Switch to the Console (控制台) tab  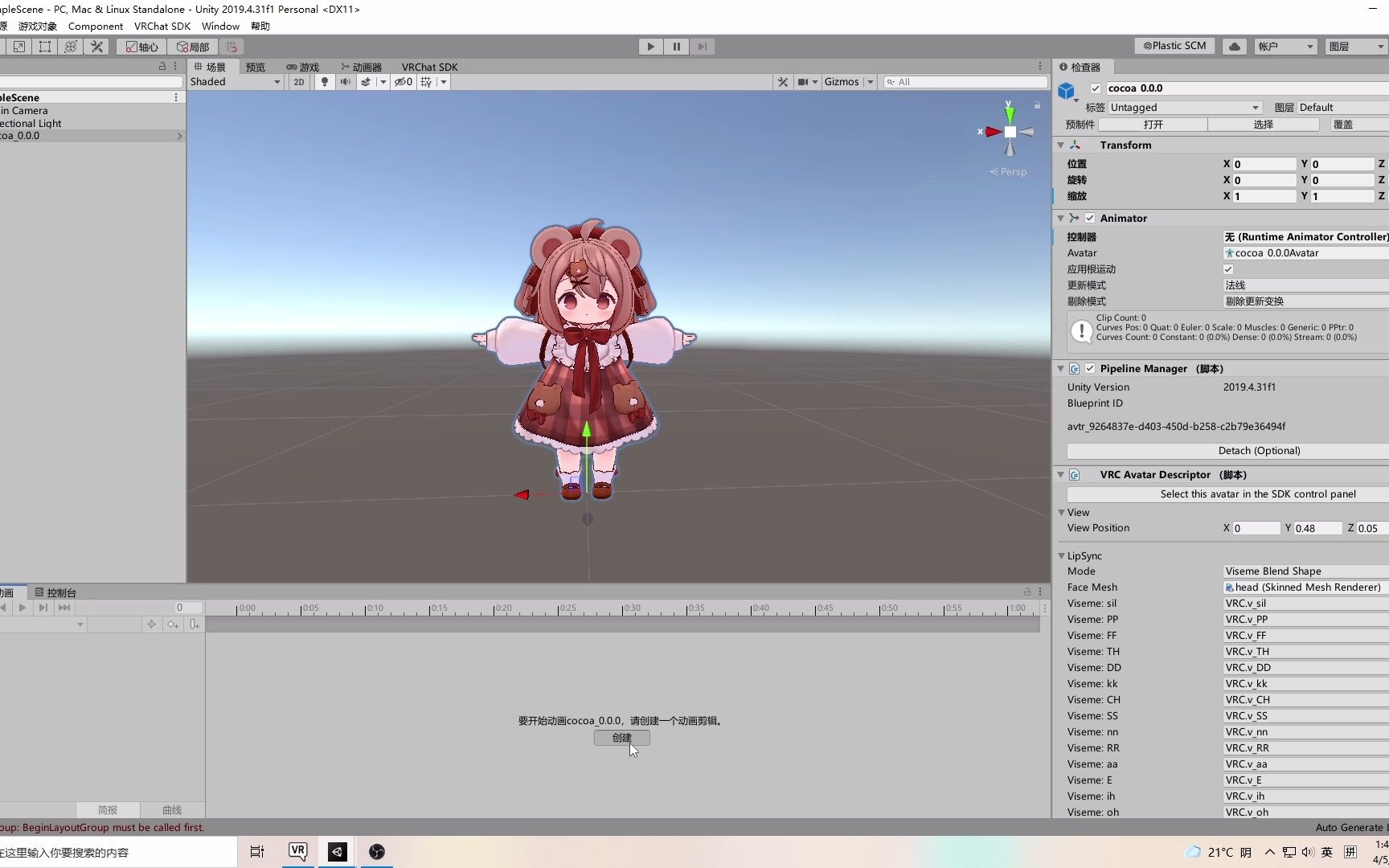click(55, 592)
